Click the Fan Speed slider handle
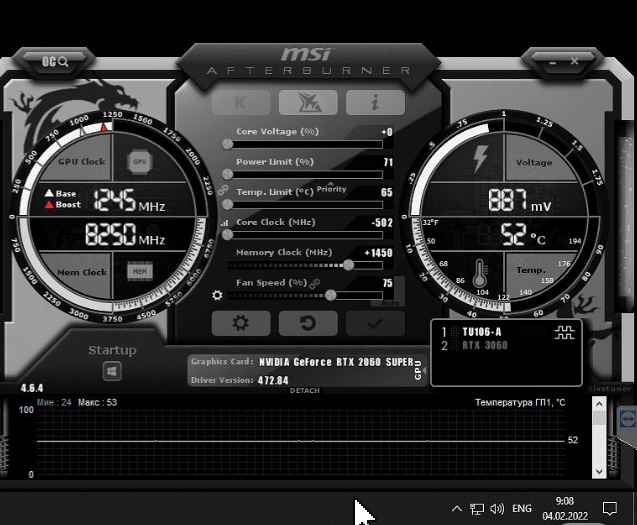The width and height of the screenshot is (637, 525). coord(331,295)
